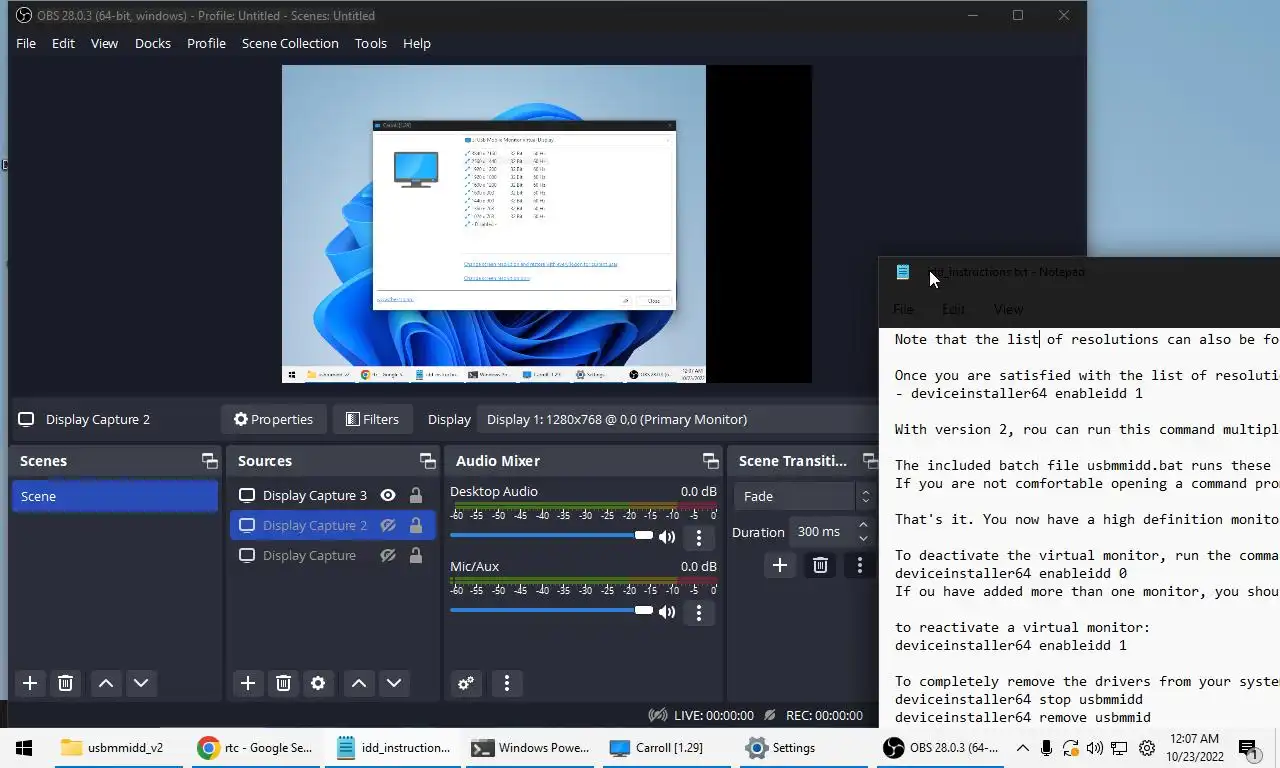Open volume icon in system tray

1095,748
